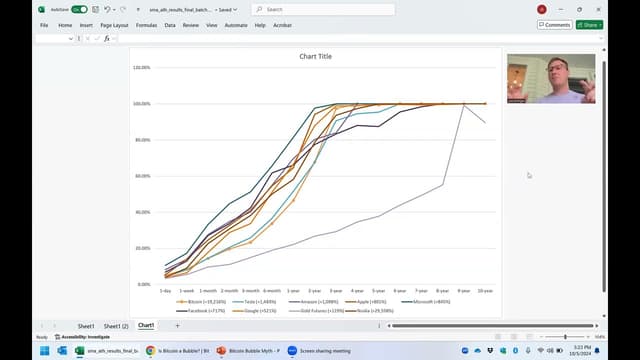
Task: Click the Undo arrow icon
Action: point(107,9)
